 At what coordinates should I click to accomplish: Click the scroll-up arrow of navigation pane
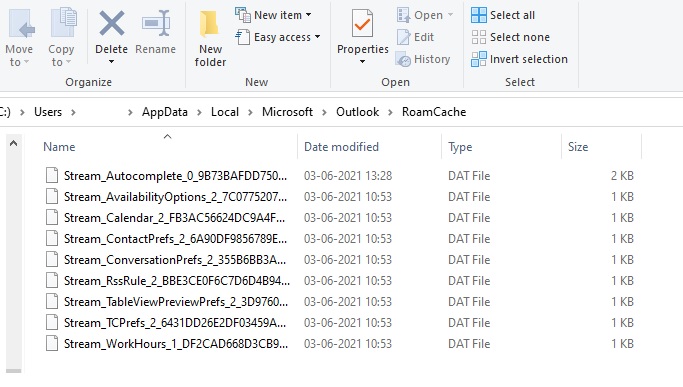pos(14,143)
